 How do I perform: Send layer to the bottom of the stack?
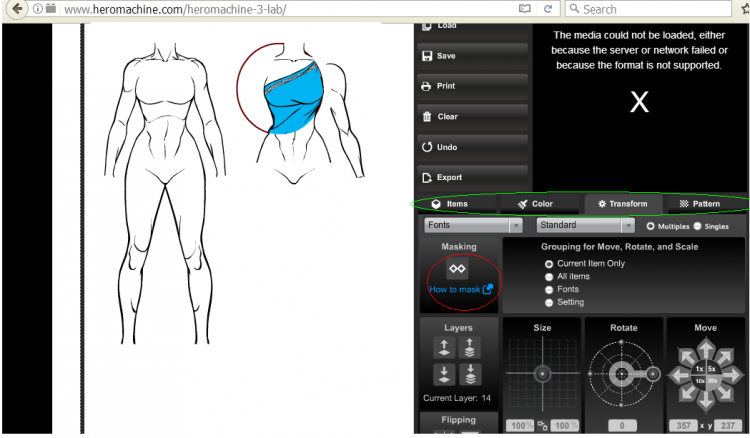468,375
